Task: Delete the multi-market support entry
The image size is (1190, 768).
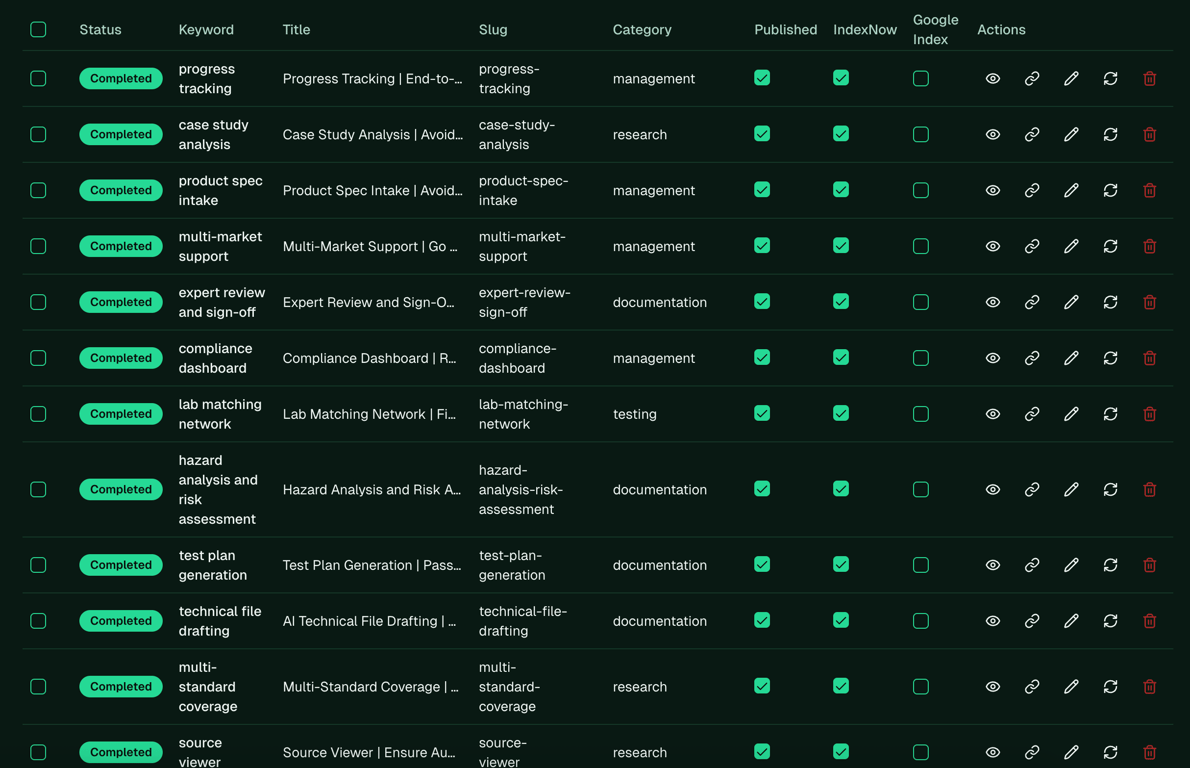Action: [x=1150, y=247]
